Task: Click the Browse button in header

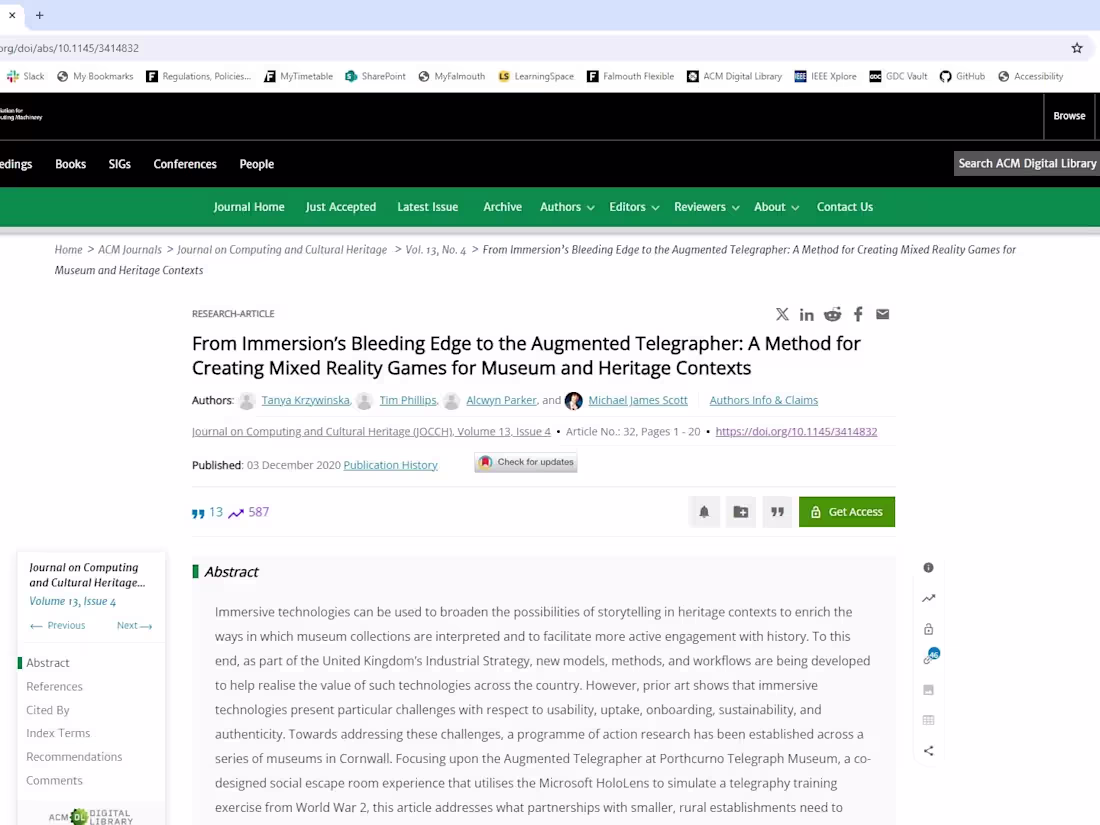Action: point(1069,116)
